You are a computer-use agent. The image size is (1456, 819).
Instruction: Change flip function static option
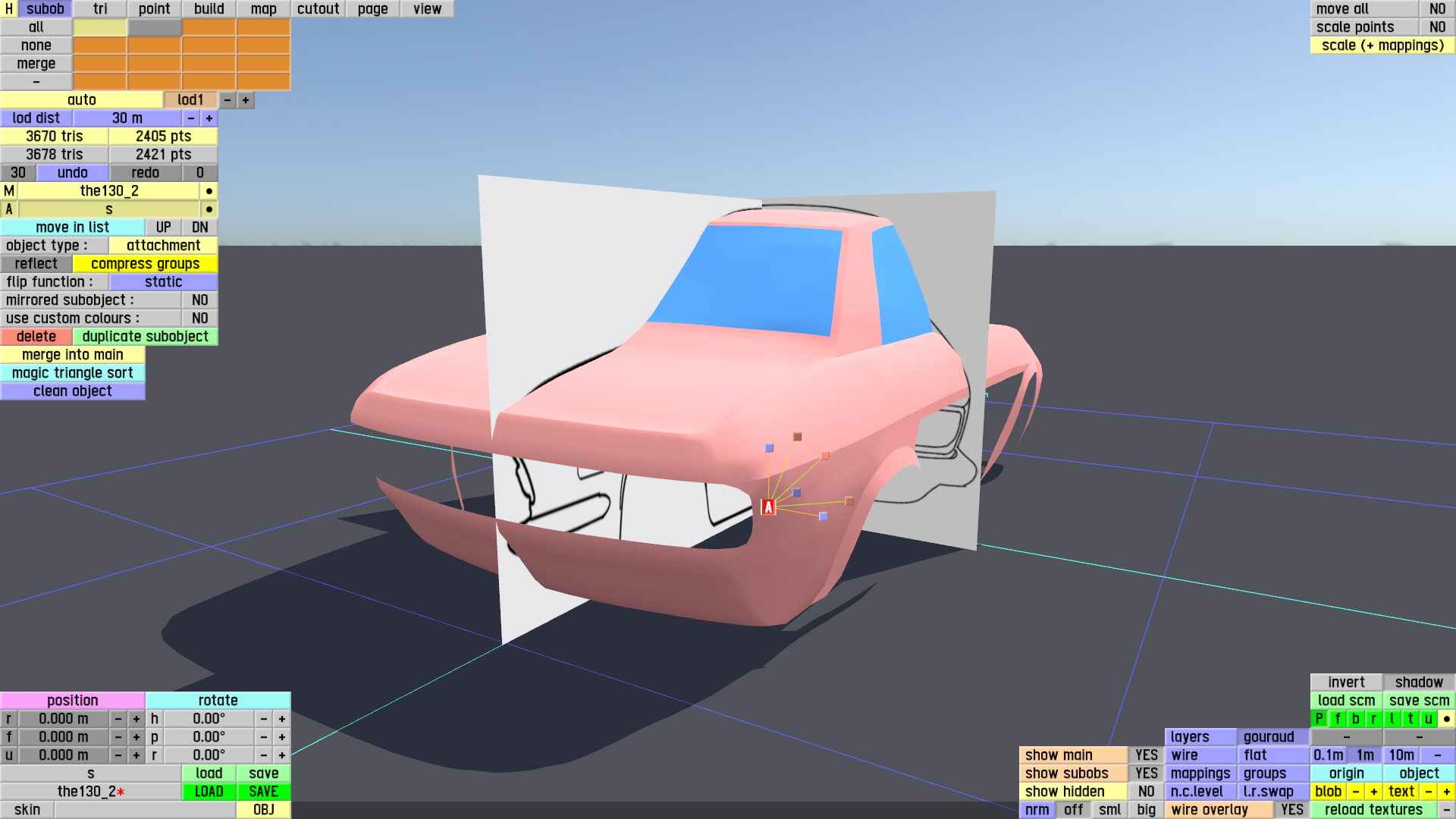(163, 282)
